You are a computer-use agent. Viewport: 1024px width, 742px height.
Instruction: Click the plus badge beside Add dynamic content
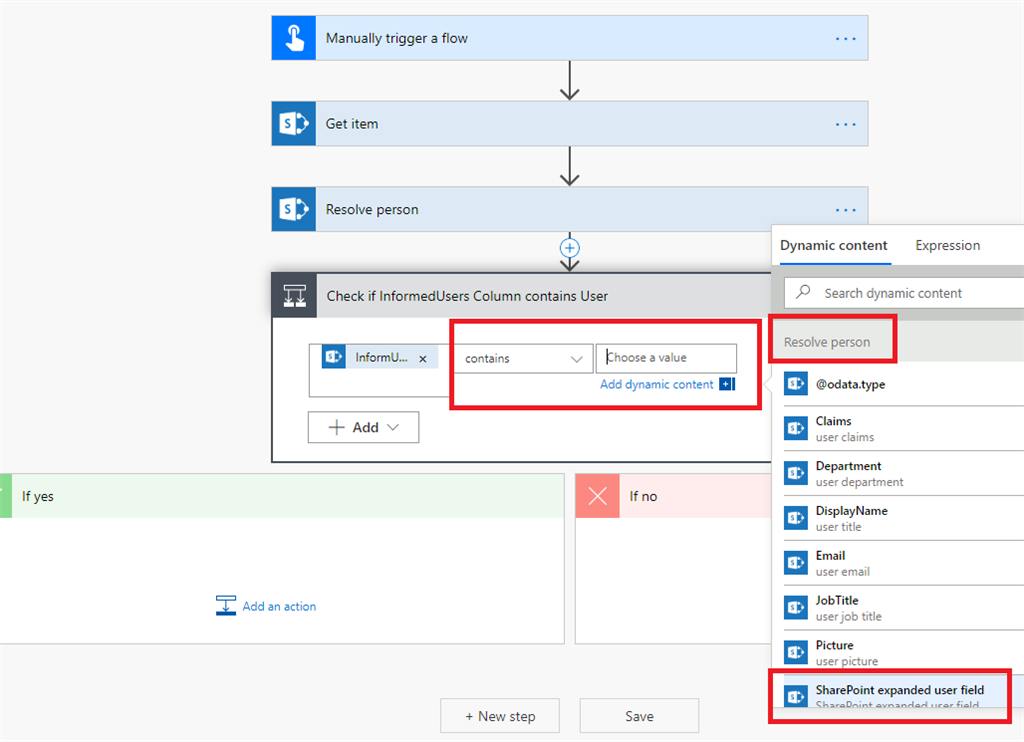point(727,384)
